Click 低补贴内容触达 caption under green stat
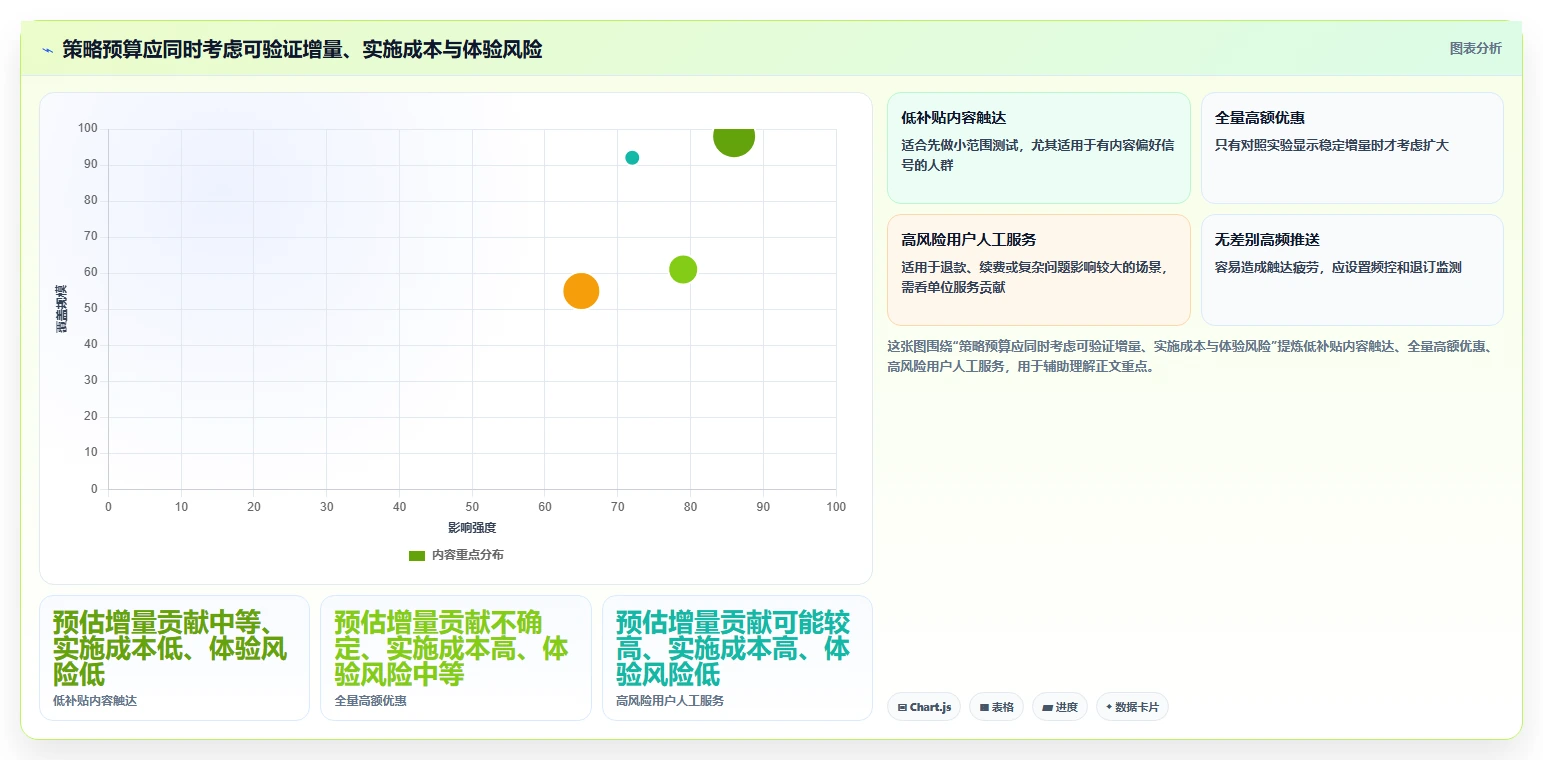The height and width of the screenshot is (760, 1543). 95,701
